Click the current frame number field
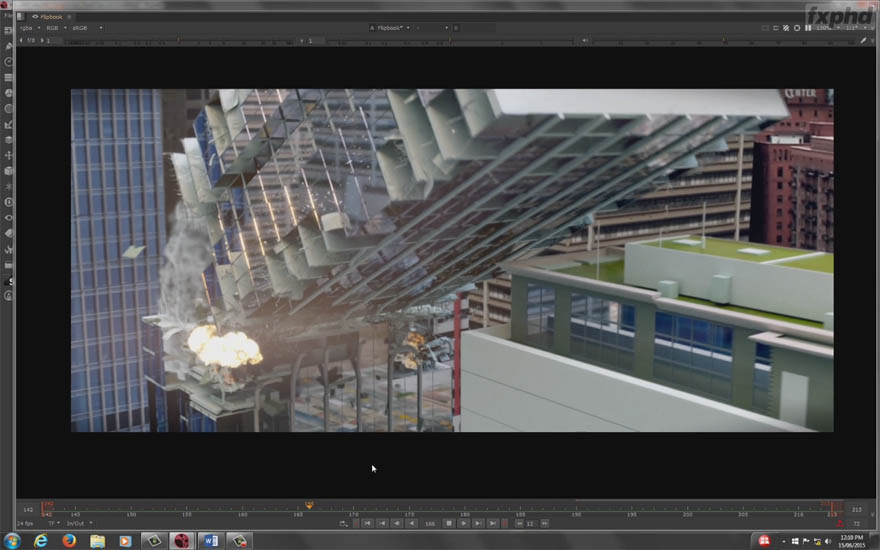This screenshot has width=880, height=550. 430,524
